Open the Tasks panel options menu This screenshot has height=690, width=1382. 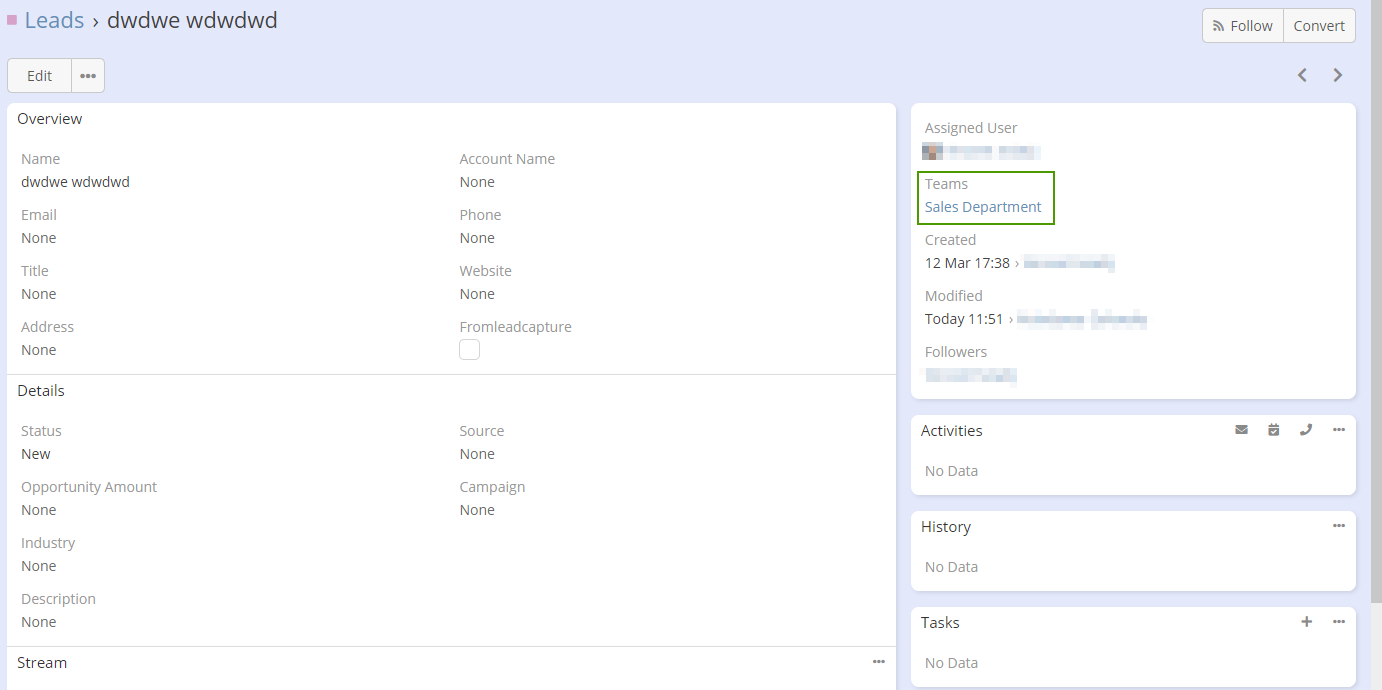coord(1338,622)
